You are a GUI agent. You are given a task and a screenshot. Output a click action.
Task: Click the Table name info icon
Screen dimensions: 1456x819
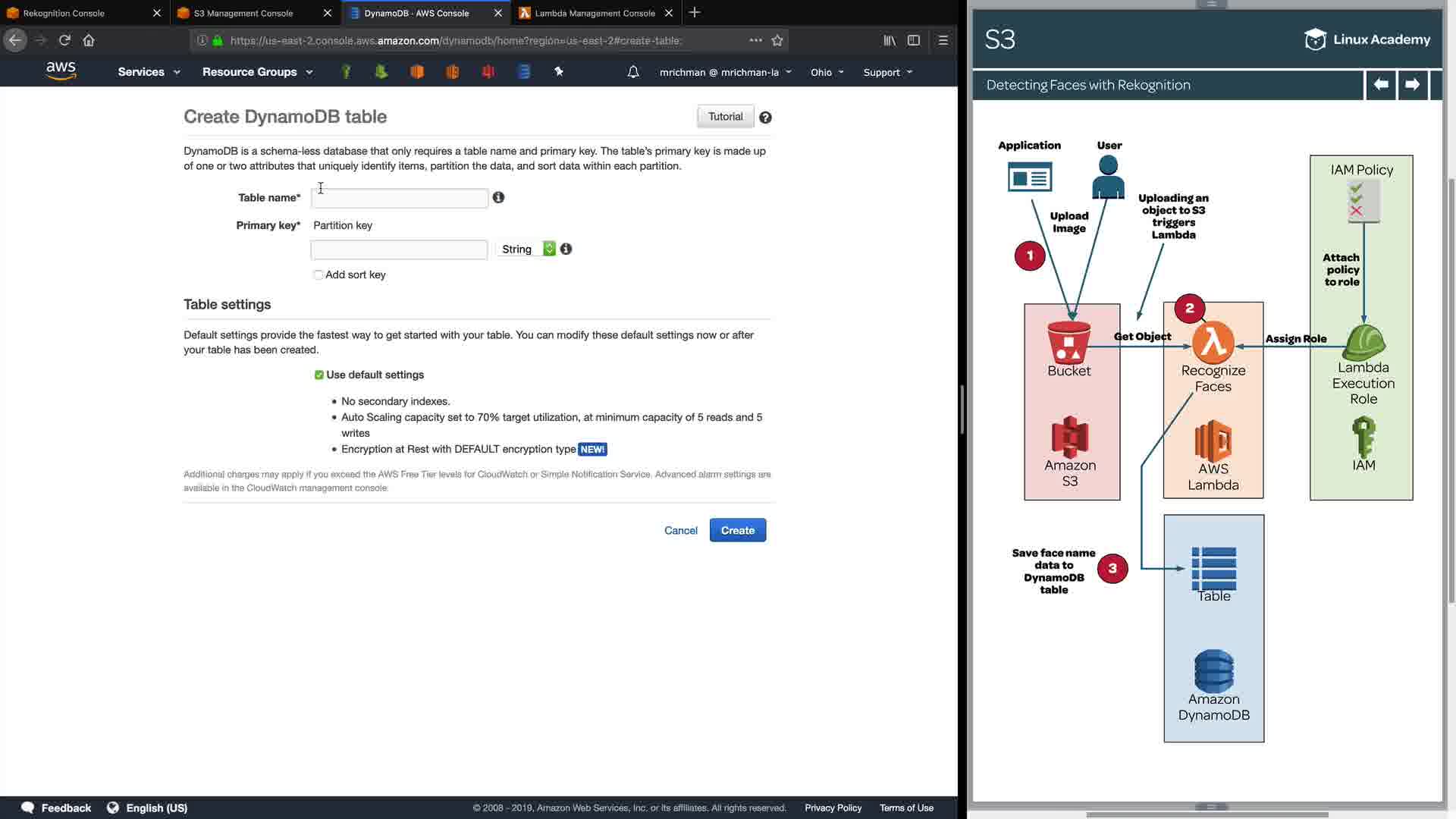click(x=498, y=197)
